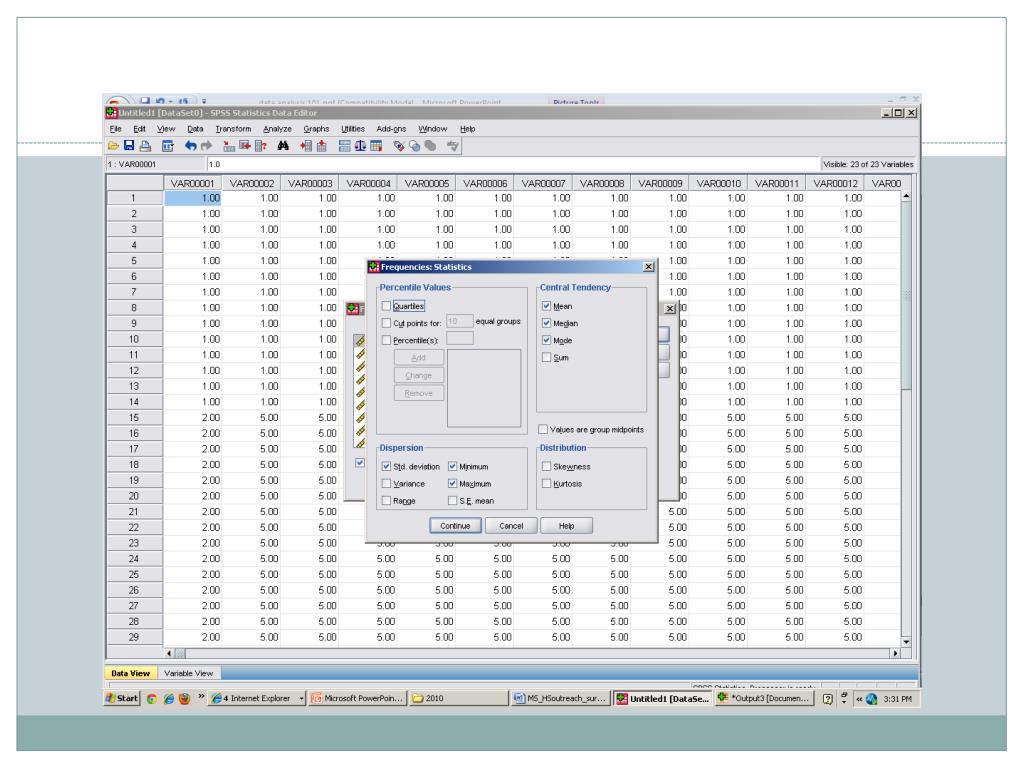Viewport: 1024px width, 768px height.
Task: Undo the last action with blue arrow
Action: click(x=191, y=146)
